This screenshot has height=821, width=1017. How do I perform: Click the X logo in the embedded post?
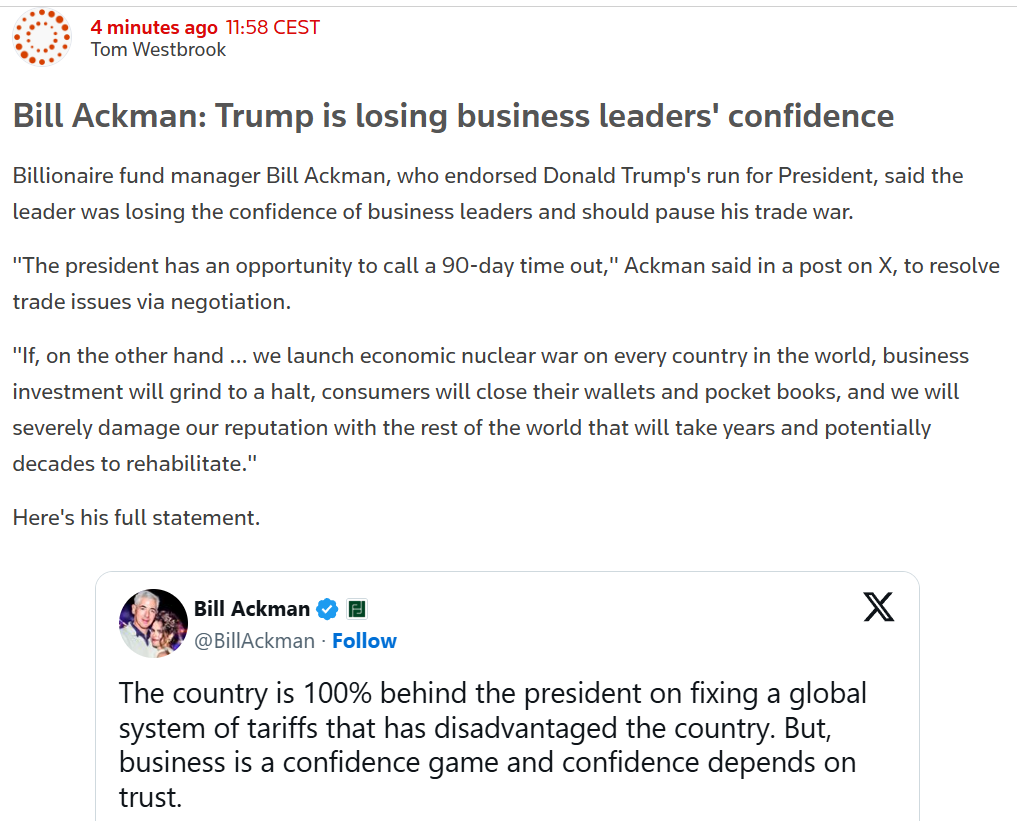tap(879, 607)
